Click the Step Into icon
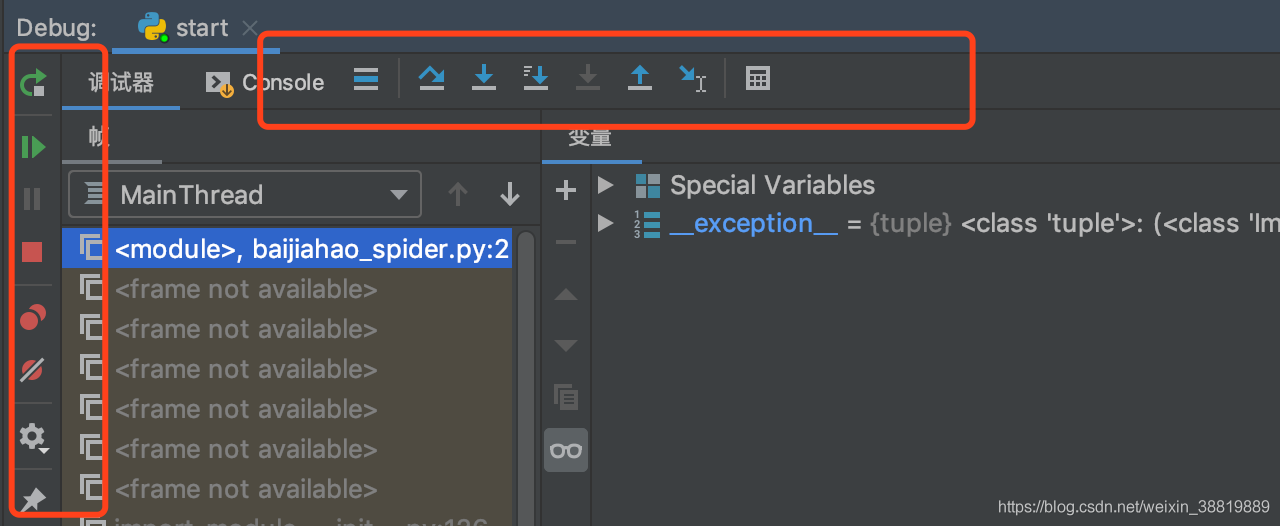 click(484, 79)
